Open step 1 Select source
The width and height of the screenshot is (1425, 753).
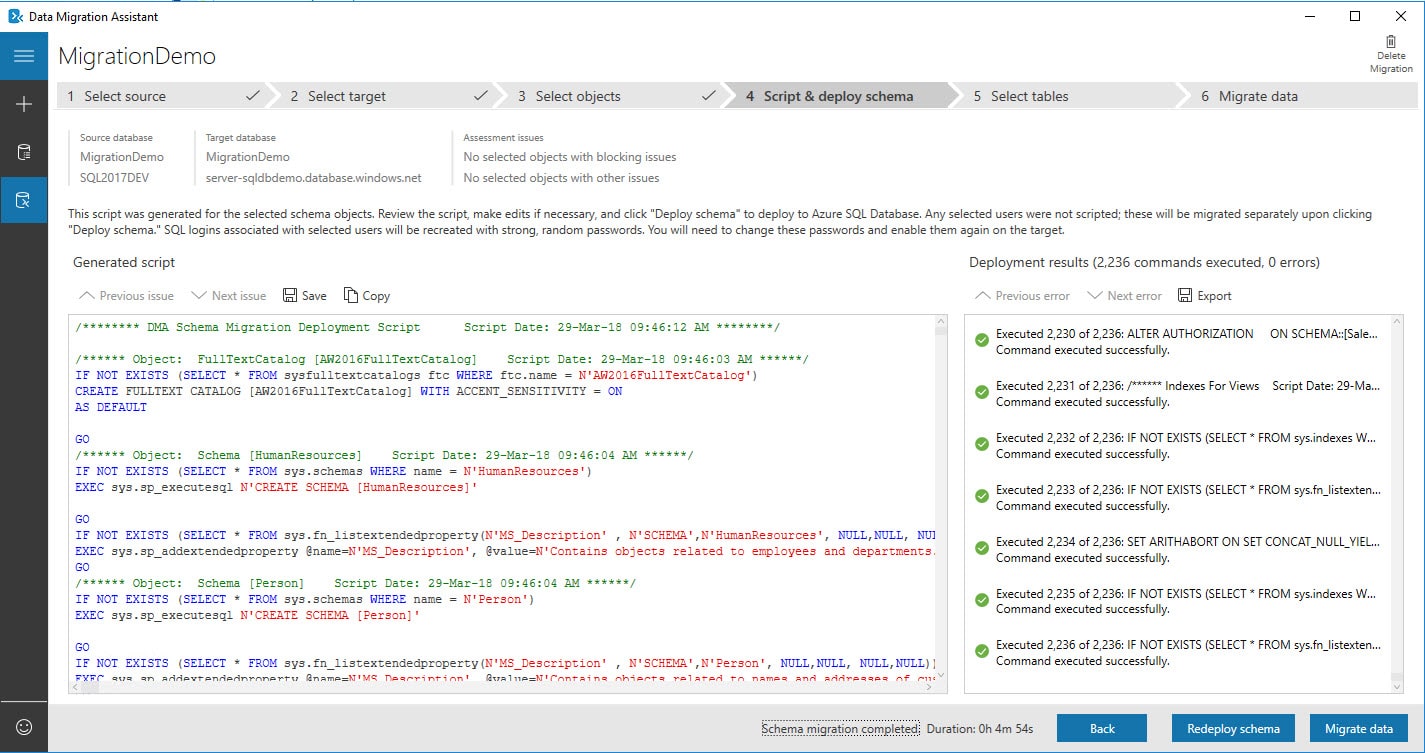point(160,96)
